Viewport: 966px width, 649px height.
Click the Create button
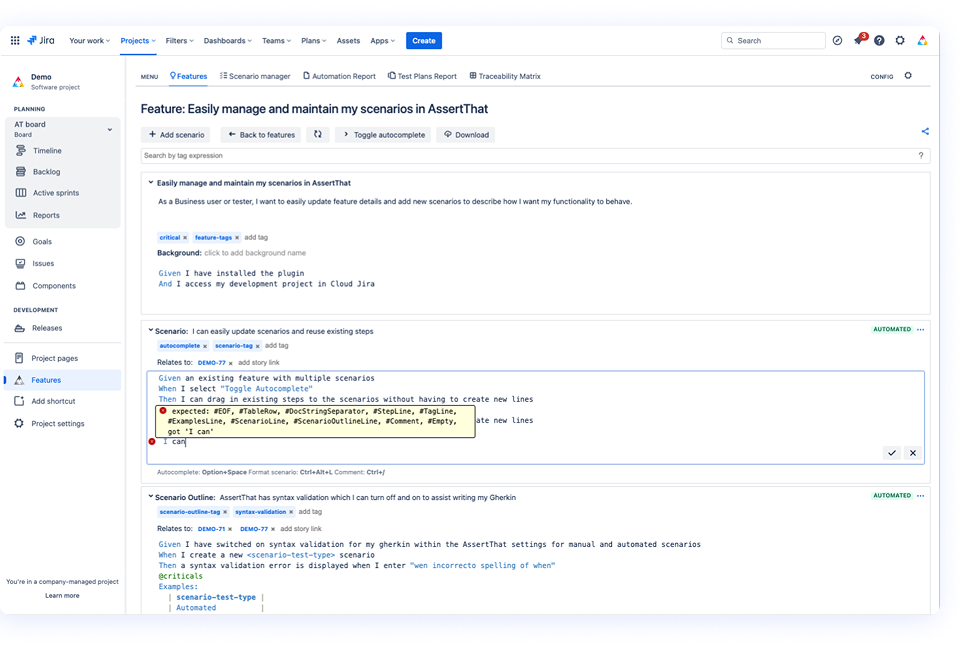423,41
